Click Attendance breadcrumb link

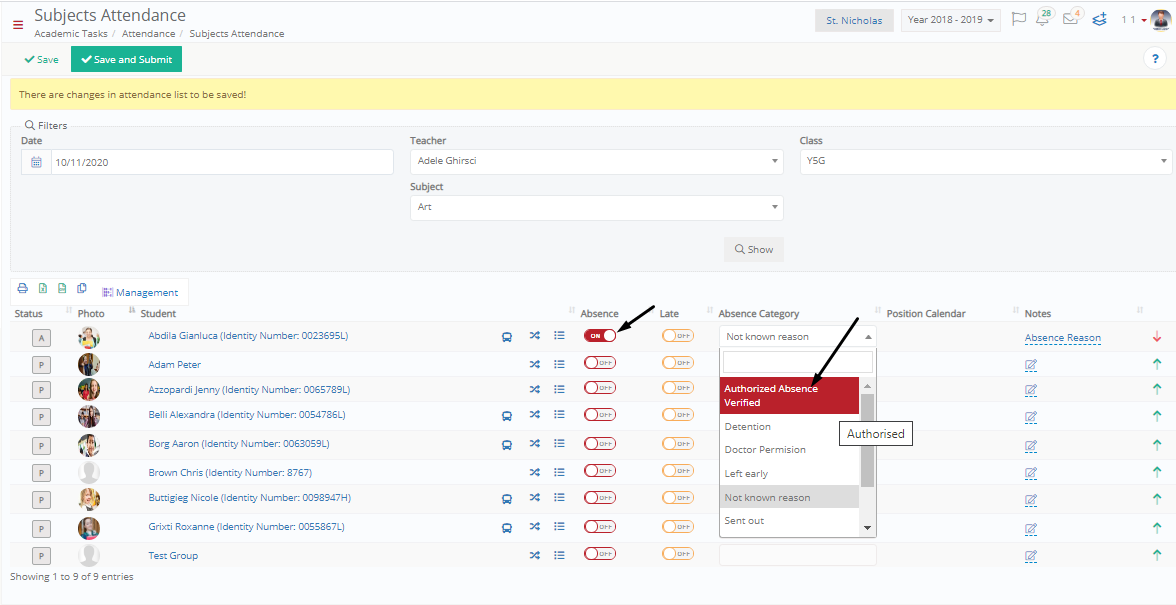pyautogui.click(x=148, y=34)
